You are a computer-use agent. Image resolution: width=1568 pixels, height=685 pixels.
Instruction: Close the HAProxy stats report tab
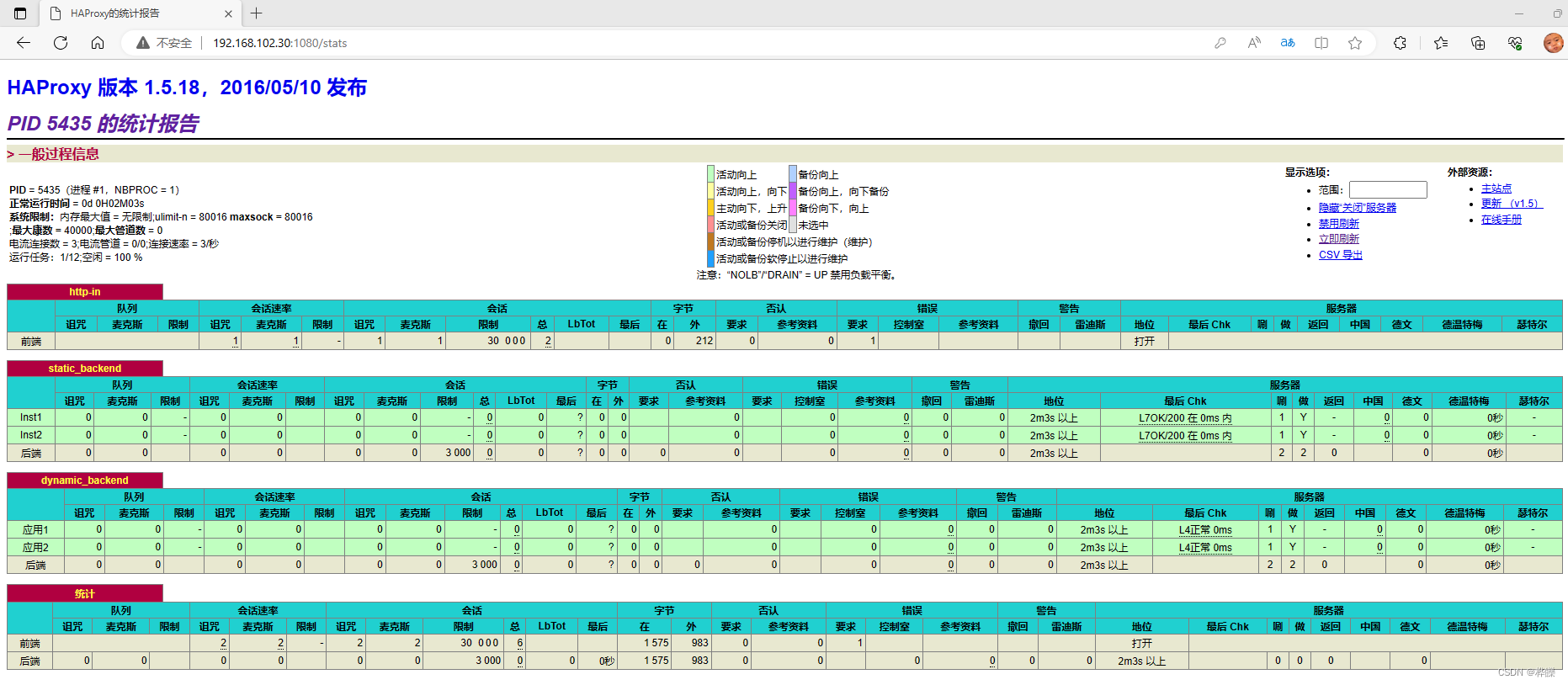[x=228, y=13]
